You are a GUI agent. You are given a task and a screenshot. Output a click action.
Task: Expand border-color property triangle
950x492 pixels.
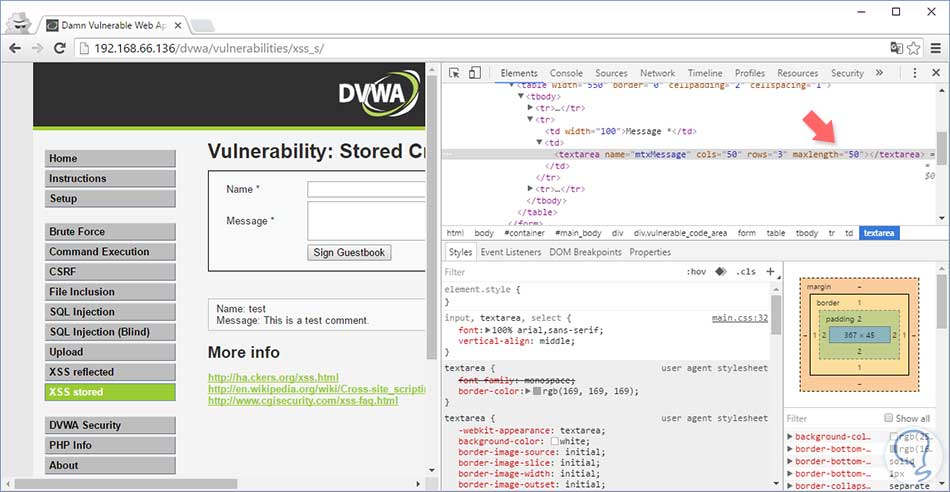point(528,392)
